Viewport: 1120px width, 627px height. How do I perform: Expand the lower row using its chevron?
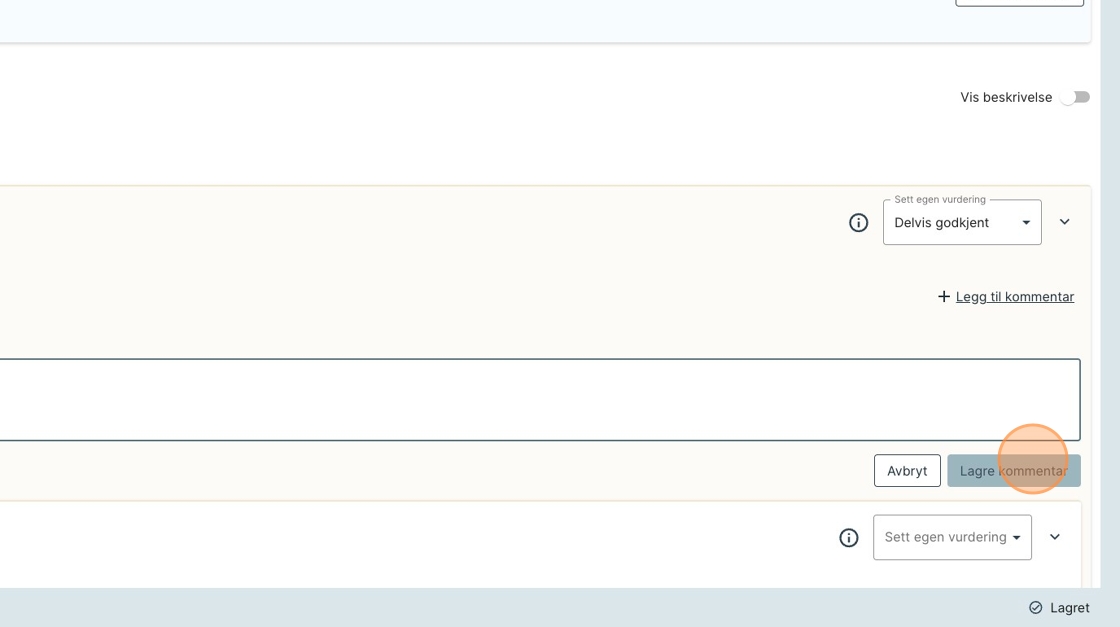click(x=1055, y=537)
